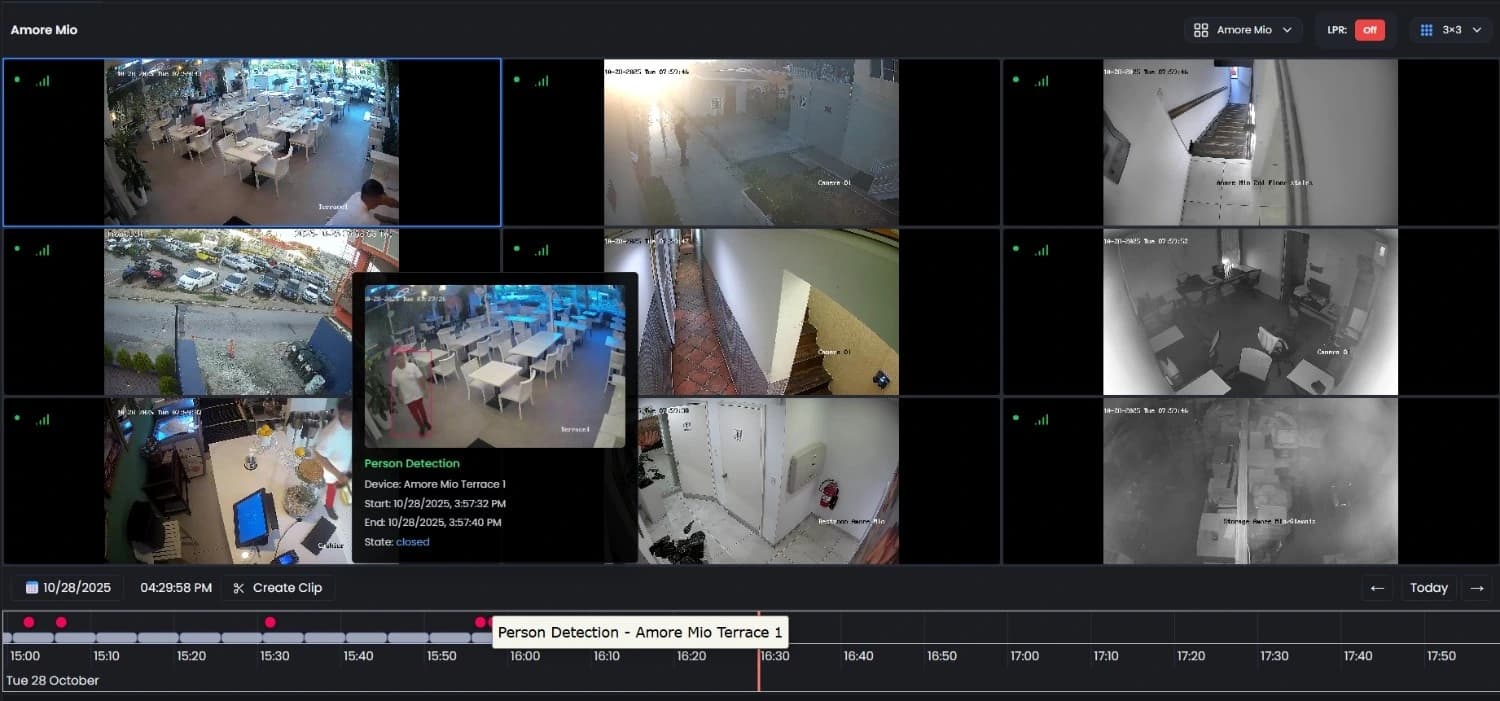Click the green status dot on parking camera
Viewport: 1500px width, 701px height.
click(x=17, y=248)
